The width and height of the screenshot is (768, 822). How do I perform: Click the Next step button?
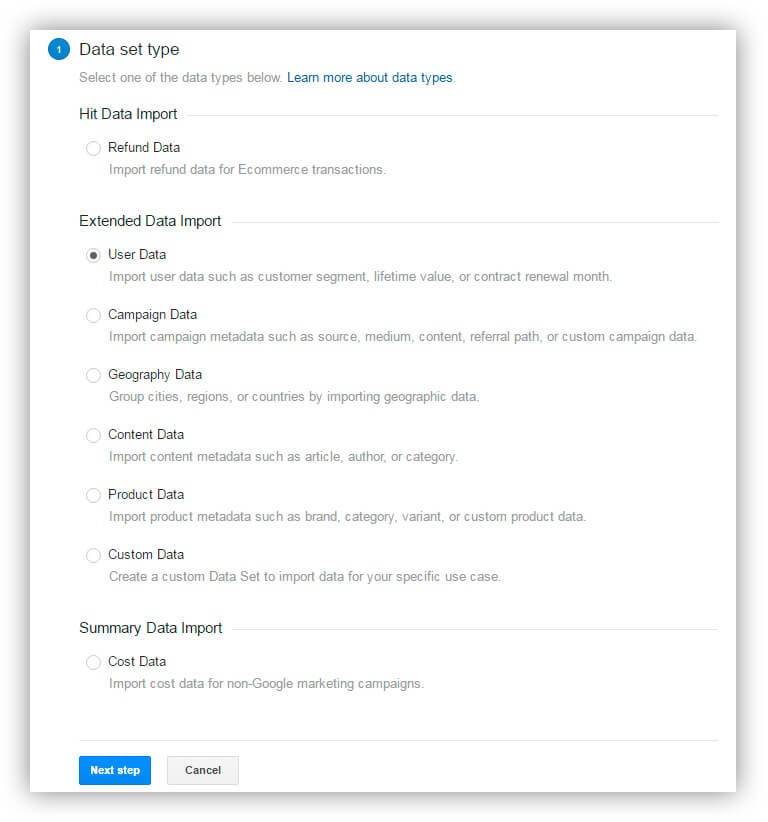pyautogui.click(x=115, y=770)
